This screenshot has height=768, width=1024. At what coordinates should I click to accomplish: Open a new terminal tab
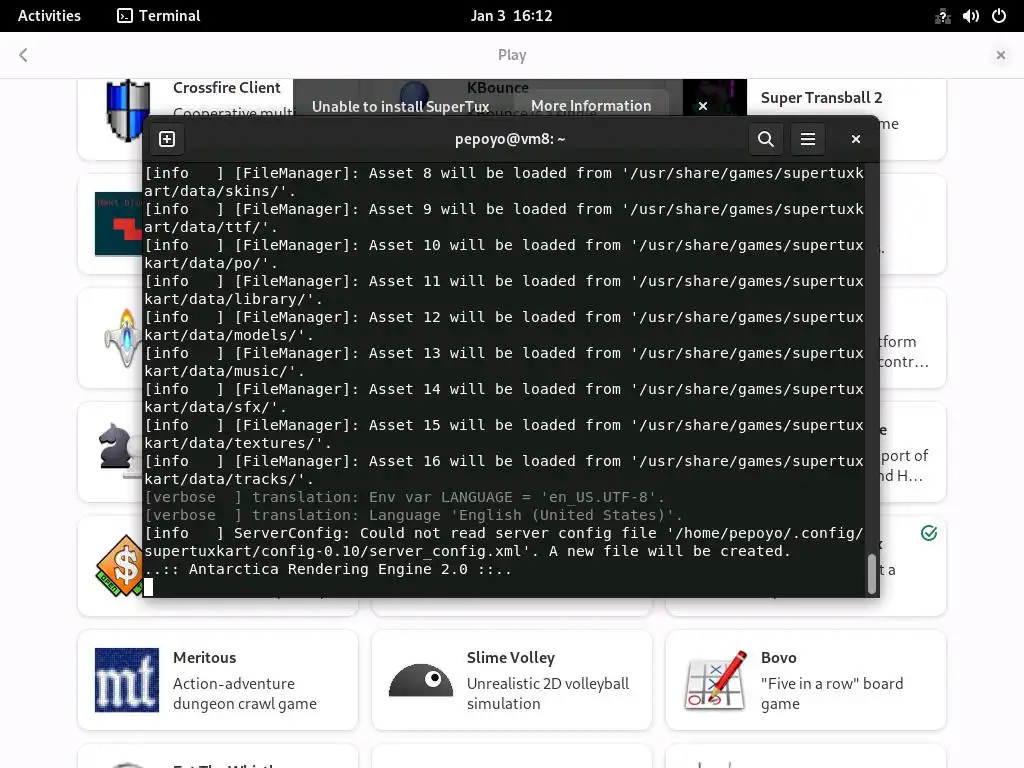[x=167, y=139]
